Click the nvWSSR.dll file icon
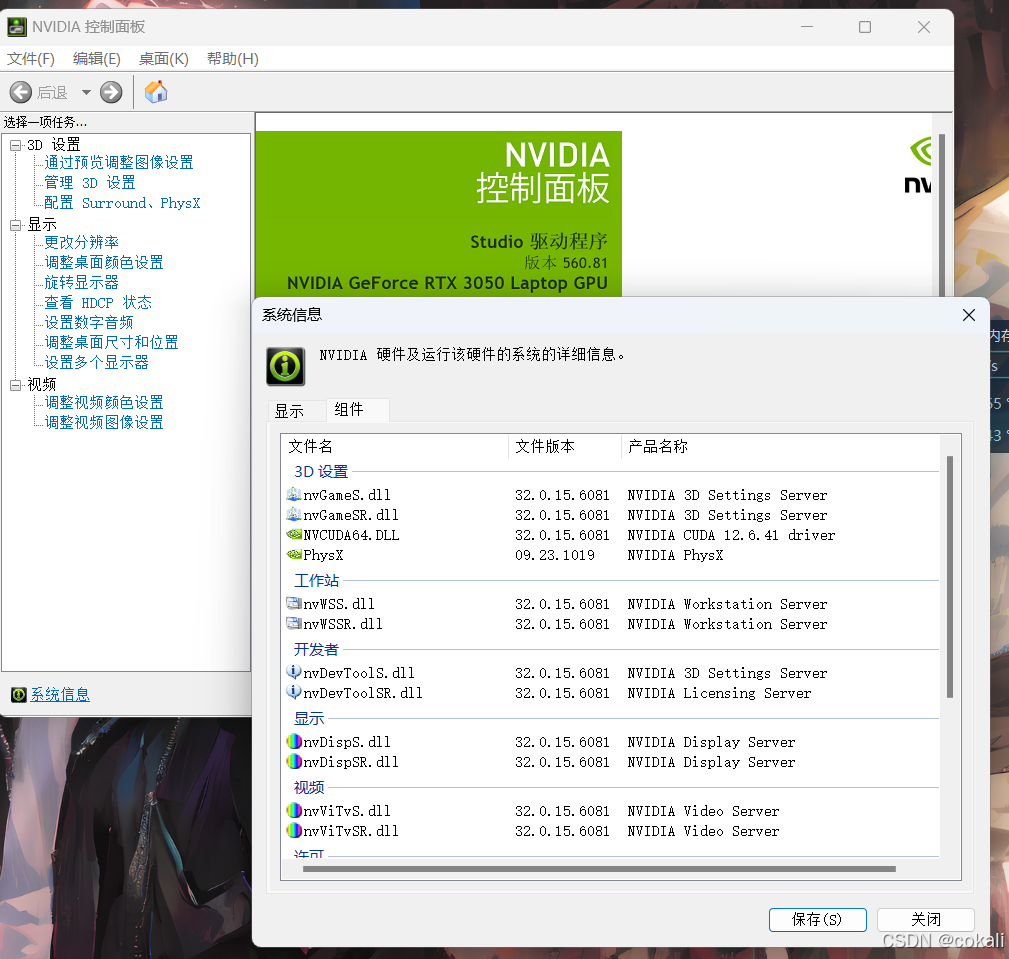 pos(293,623)
